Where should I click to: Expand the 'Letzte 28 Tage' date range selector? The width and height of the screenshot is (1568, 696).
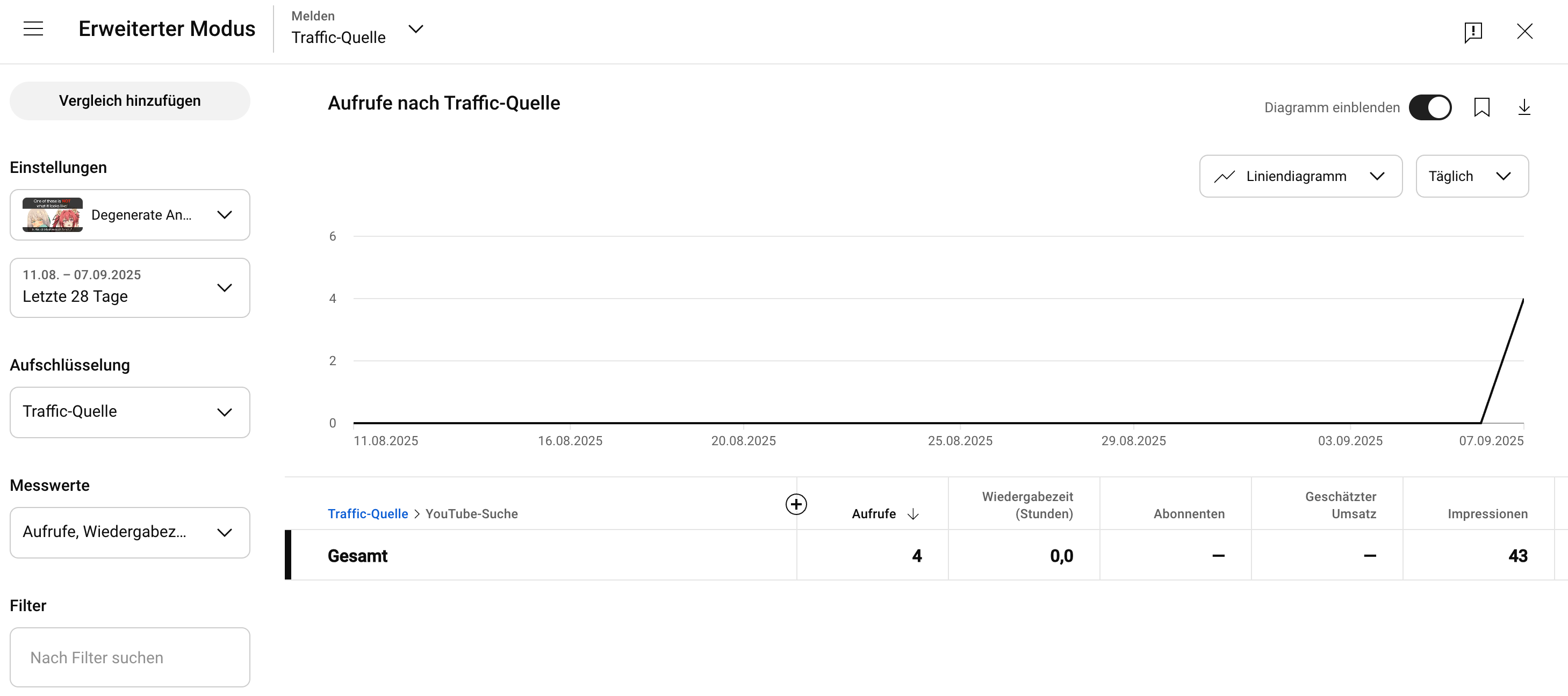[x=130, y=288]
